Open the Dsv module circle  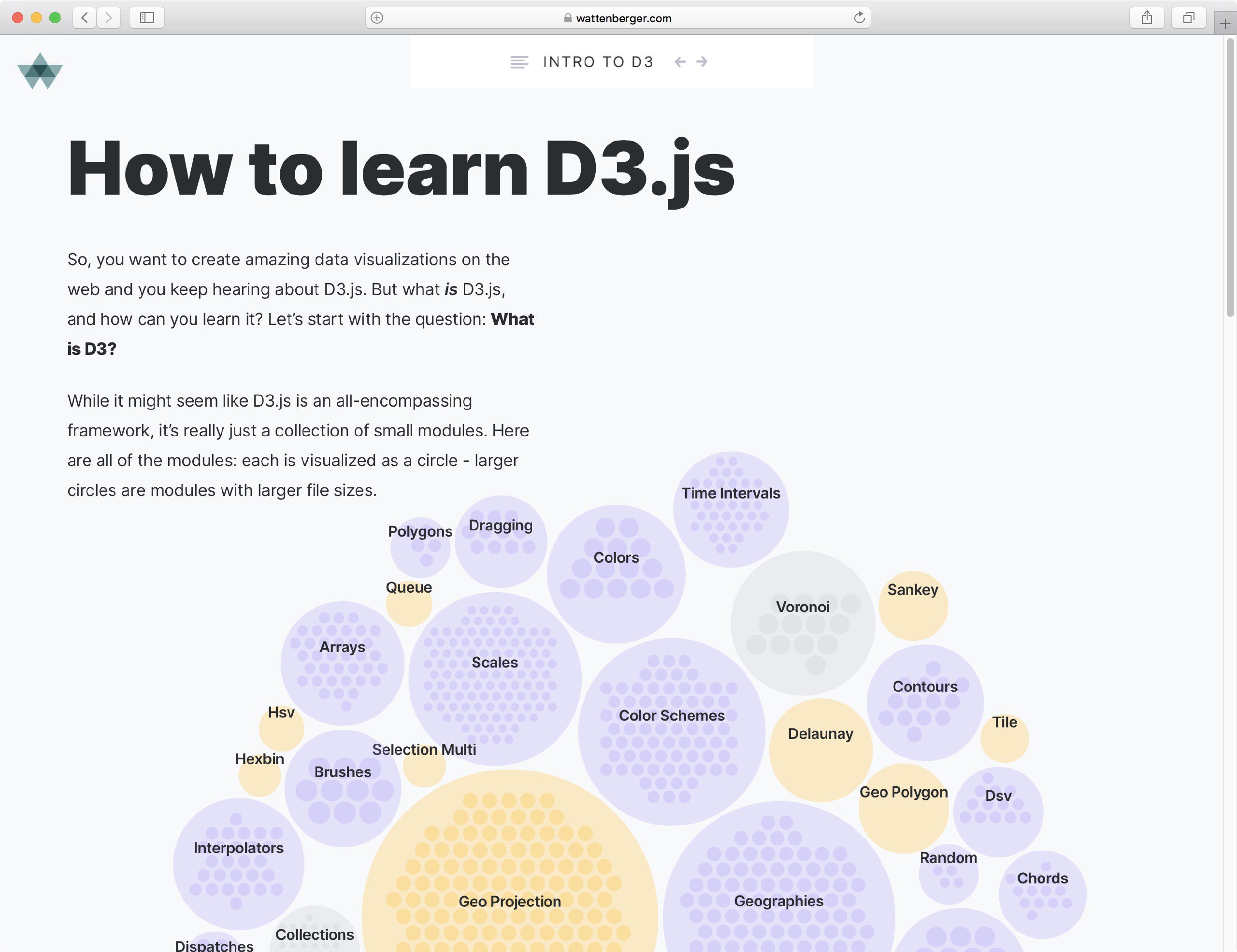(999, 811)
